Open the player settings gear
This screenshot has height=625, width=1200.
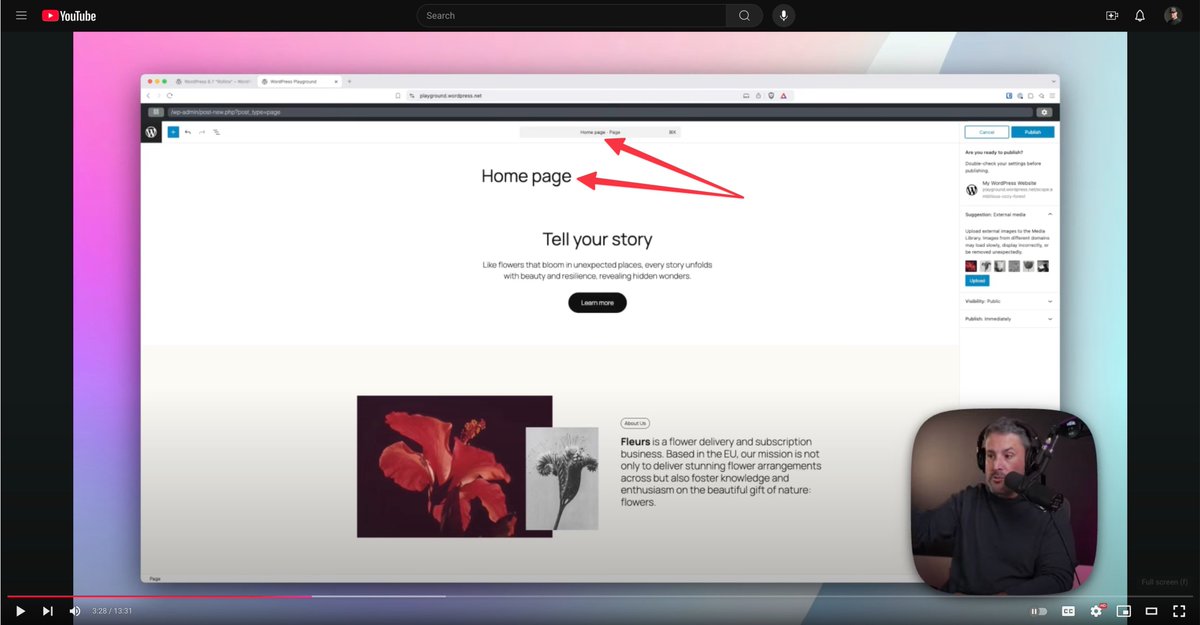(1096, 611)
